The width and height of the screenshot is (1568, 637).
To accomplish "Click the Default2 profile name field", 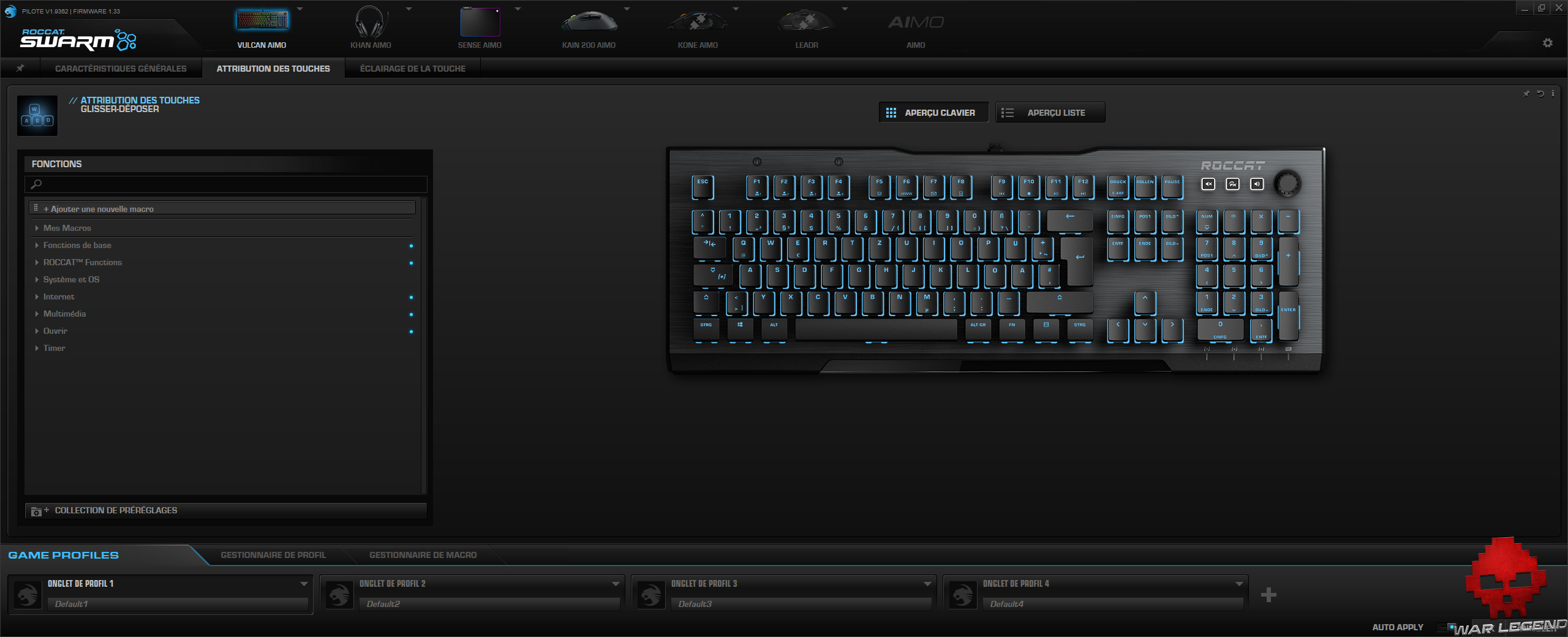I will pyautogui.click(x=489, y=604).
